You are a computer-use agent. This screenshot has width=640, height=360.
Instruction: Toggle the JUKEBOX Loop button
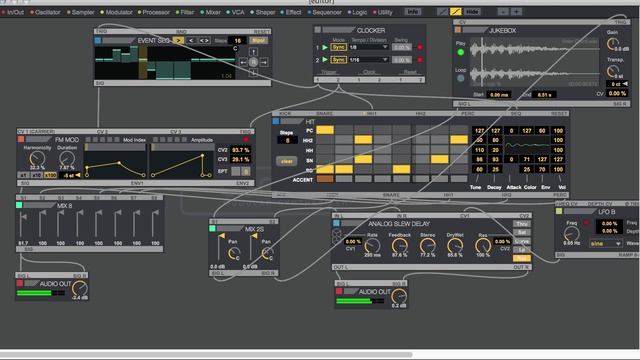point(461,78)
